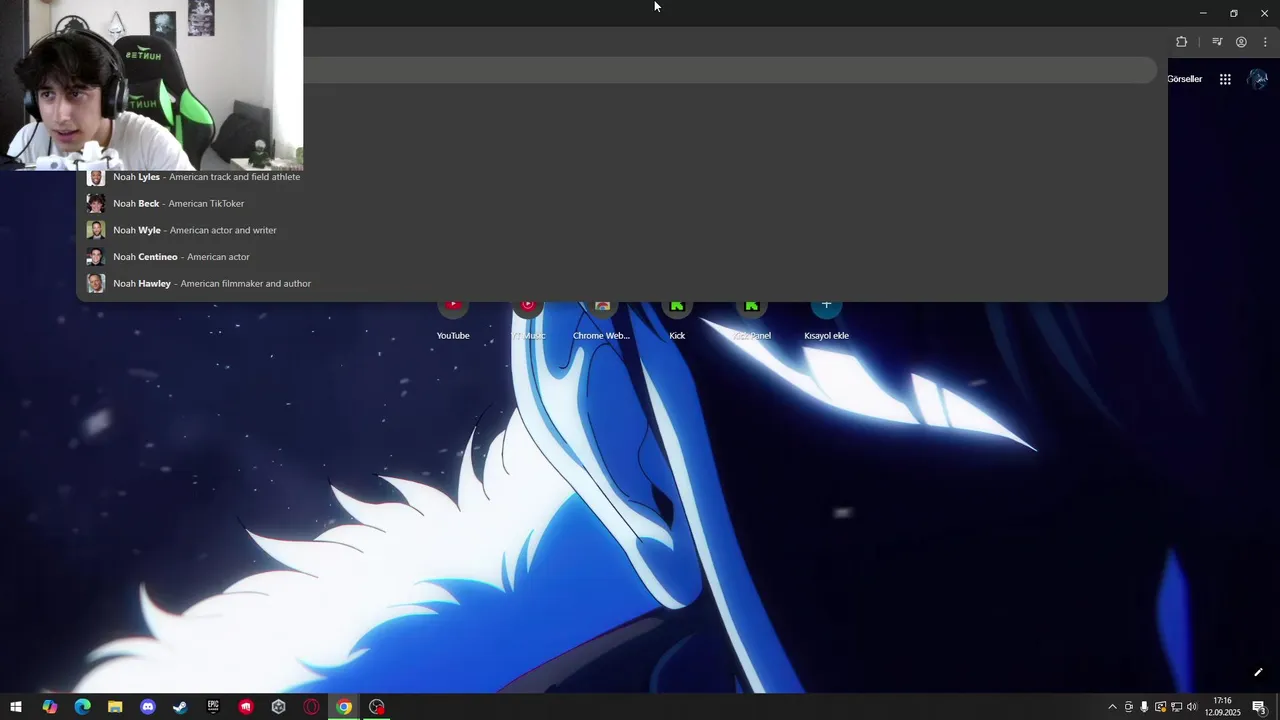Restore down the Chrome window
Viewport: 1280px width, 720px height.
click(1234, 13)
